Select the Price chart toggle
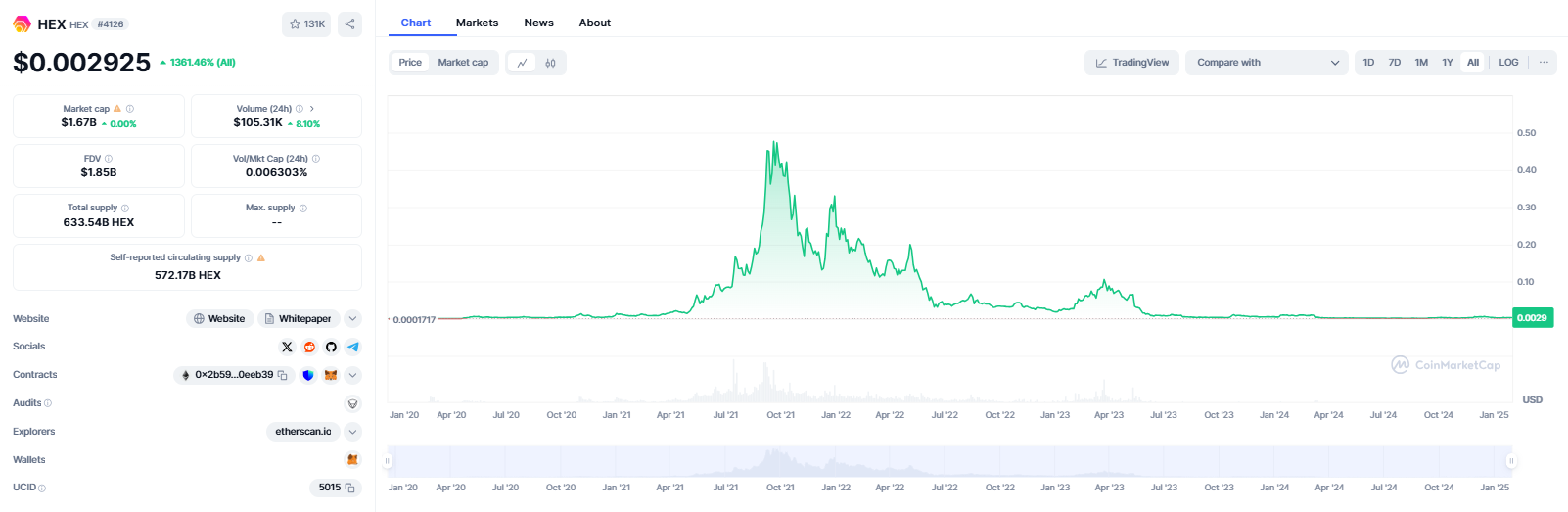Screen dimensions: 1568x512 410,63
